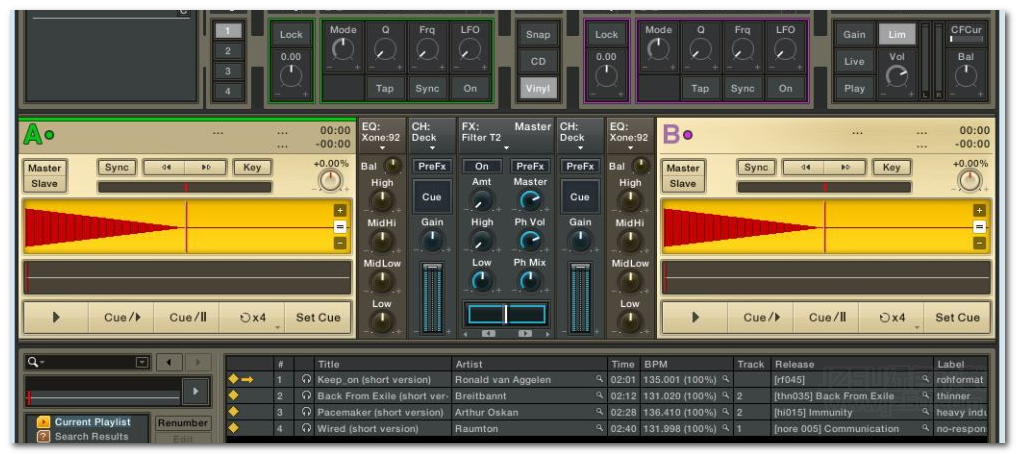Click the magnifier search icon in browser
This screenshot has width=1016, height=454.
[x=32, y=363]
